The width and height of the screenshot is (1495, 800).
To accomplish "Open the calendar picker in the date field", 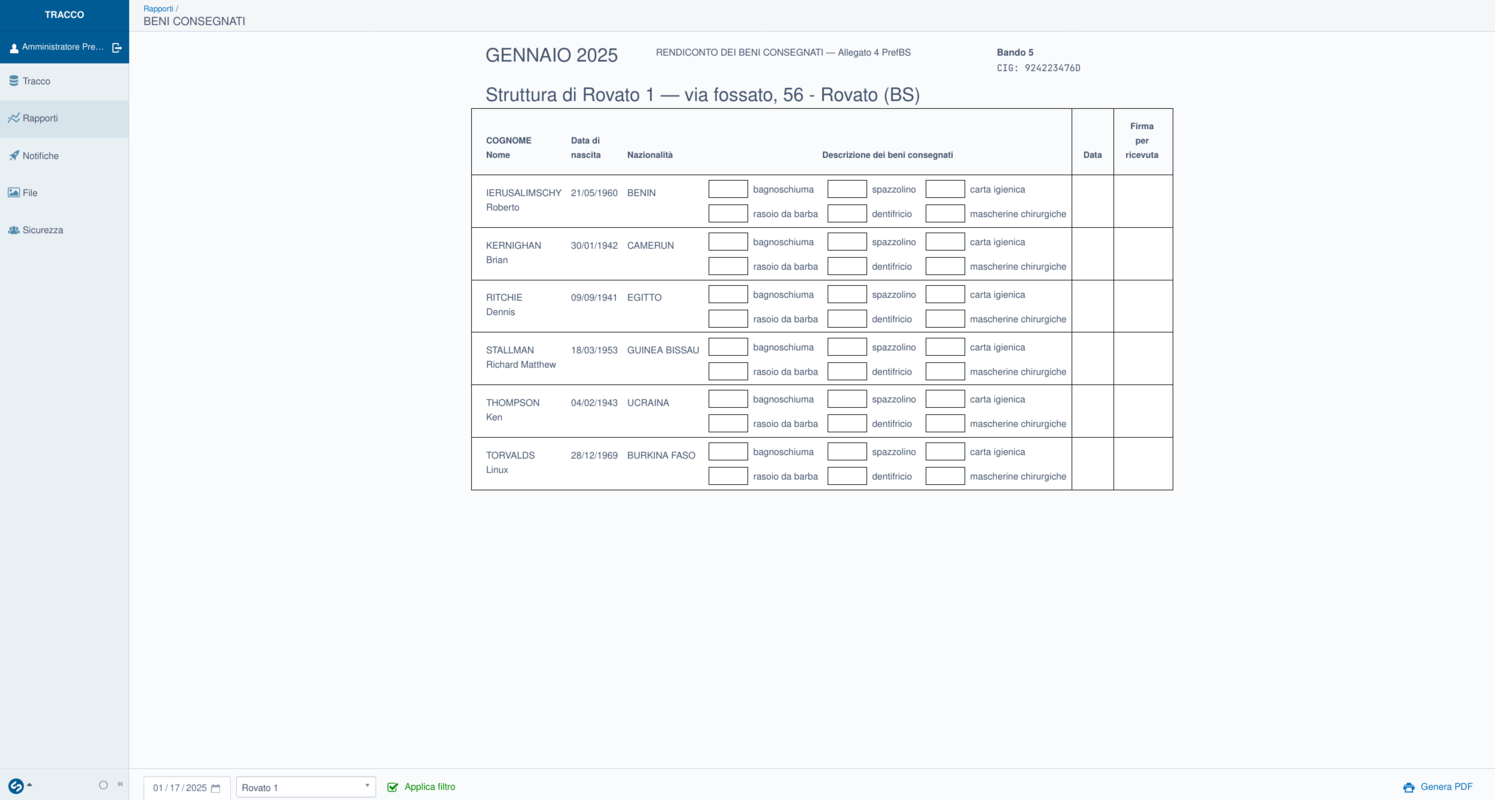I will click(215, 788).
